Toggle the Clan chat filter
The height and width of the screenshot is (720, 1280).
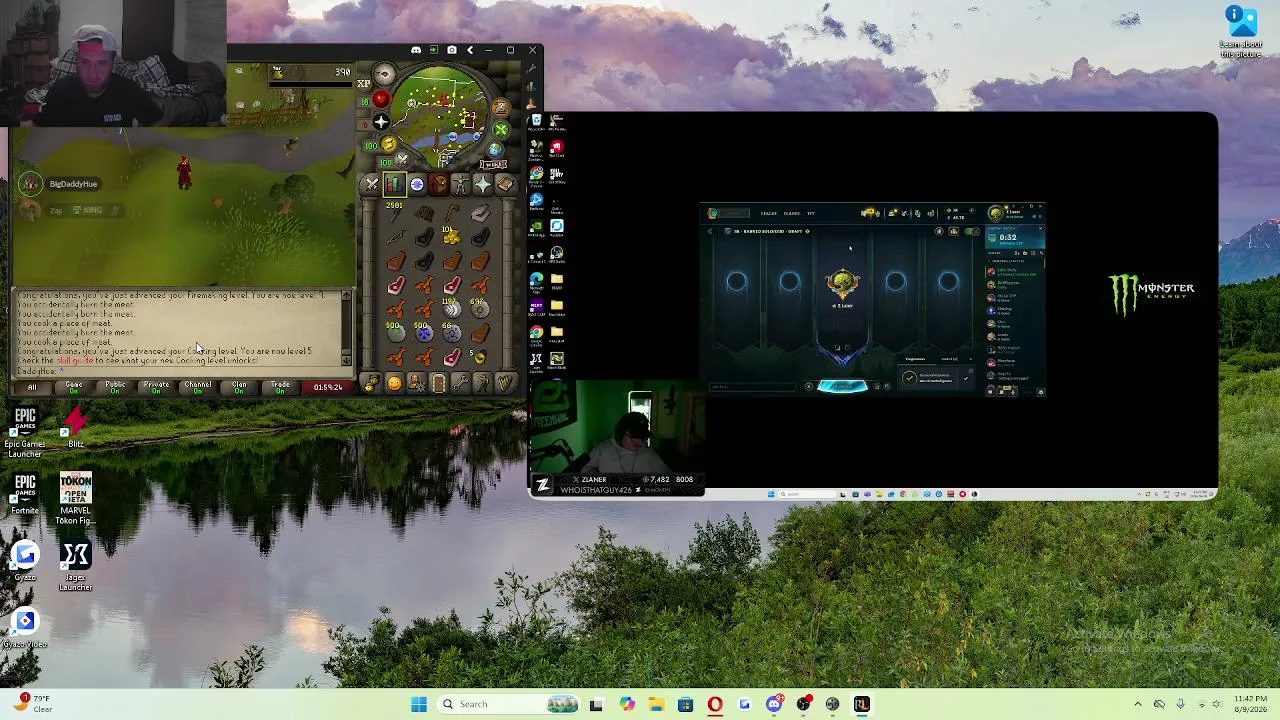tap(239, 387)
